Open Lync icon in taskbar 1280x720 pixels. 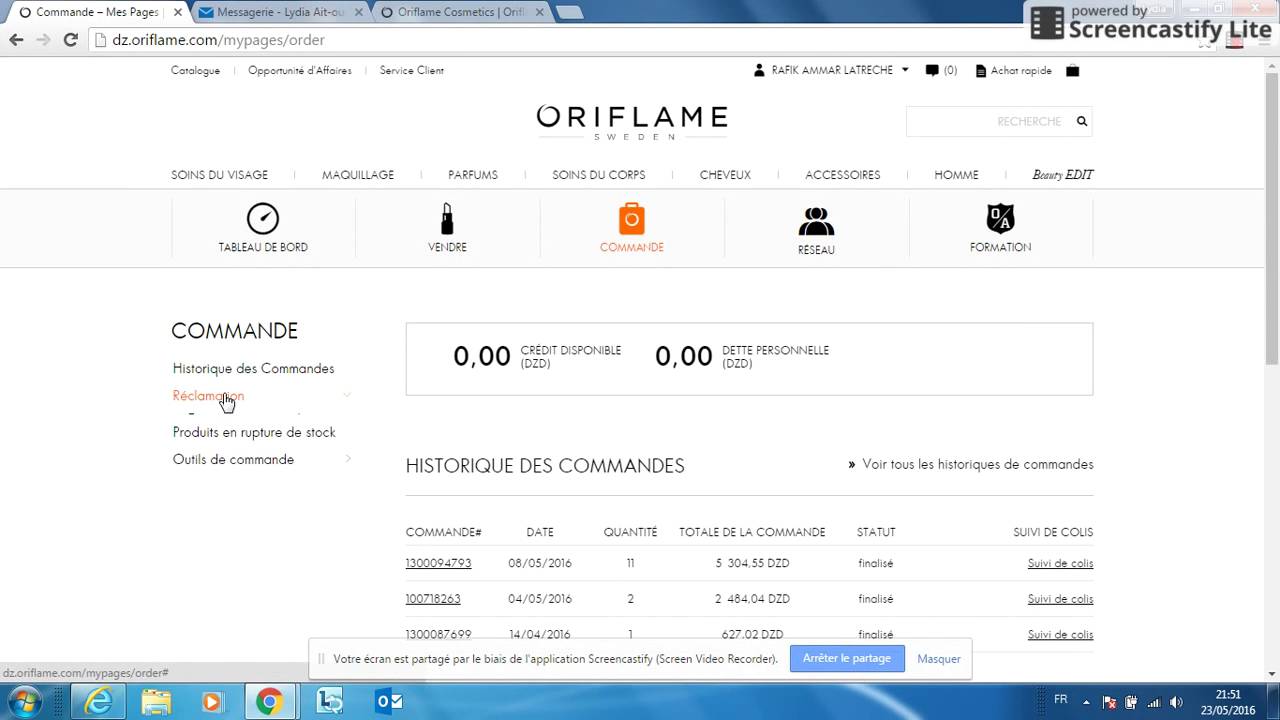tap(329, 702)
